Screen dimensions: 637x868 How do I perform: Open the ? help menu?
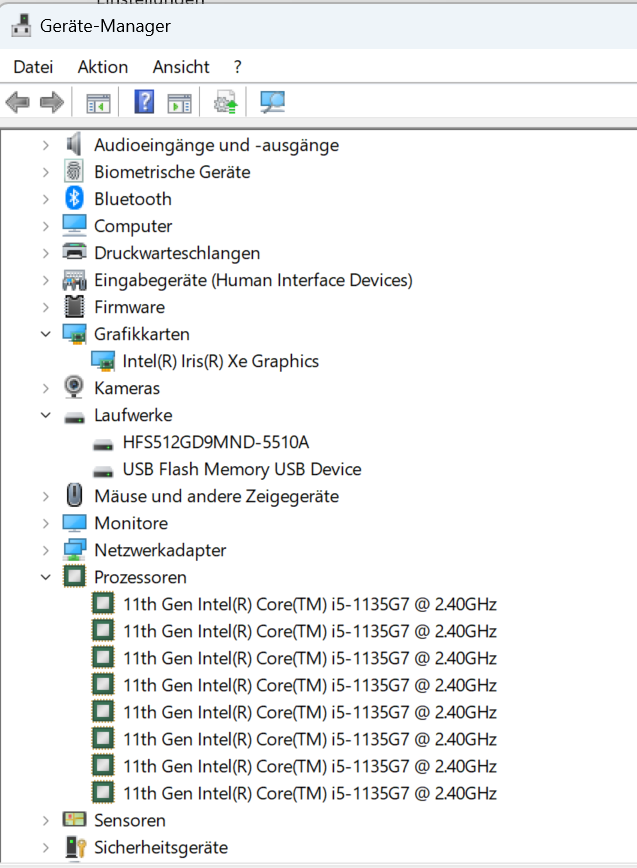(x=238, y=67)
